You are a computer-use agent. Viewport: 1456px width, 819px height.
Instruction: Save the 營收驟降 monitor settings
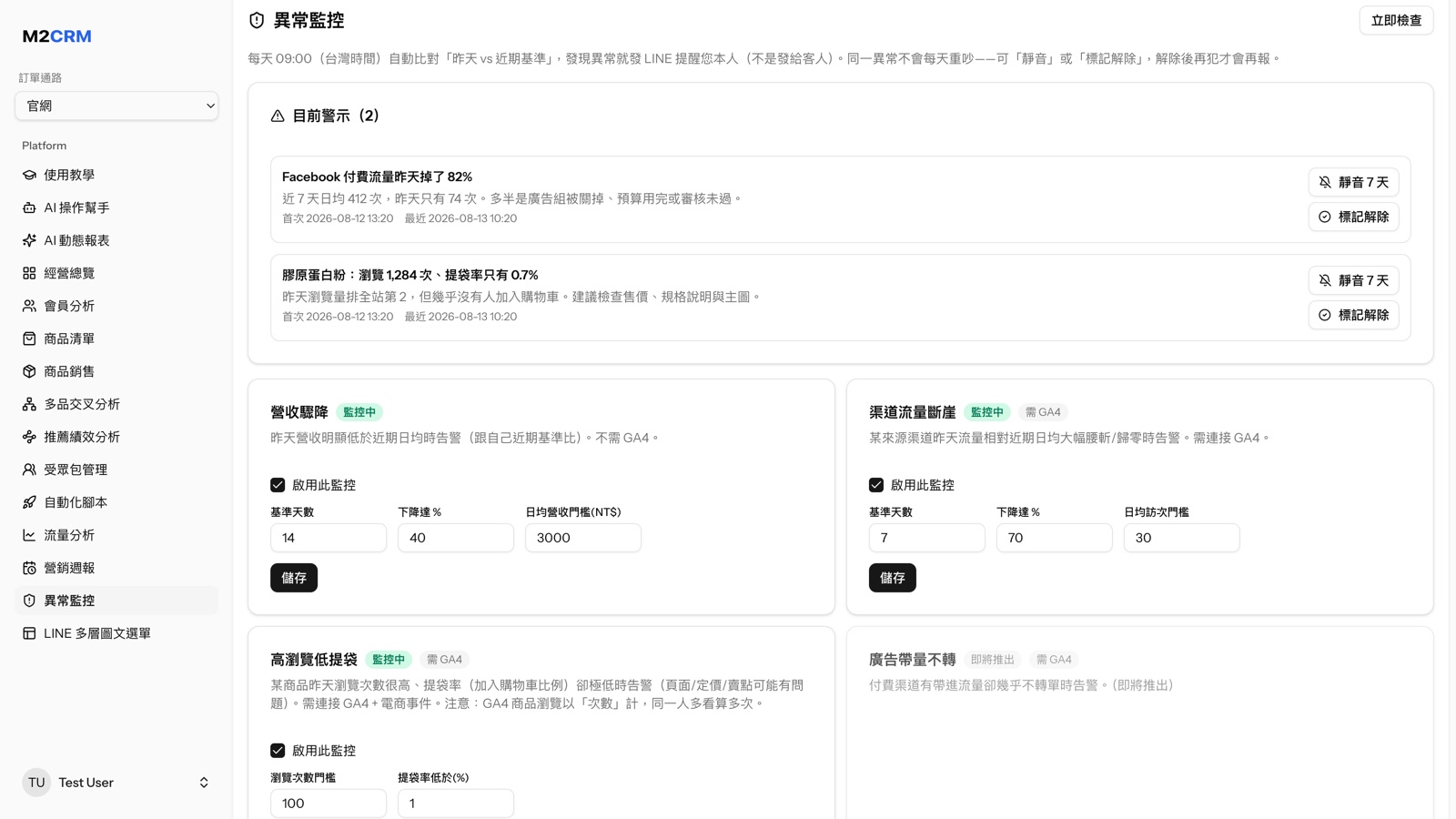(294, 578)
